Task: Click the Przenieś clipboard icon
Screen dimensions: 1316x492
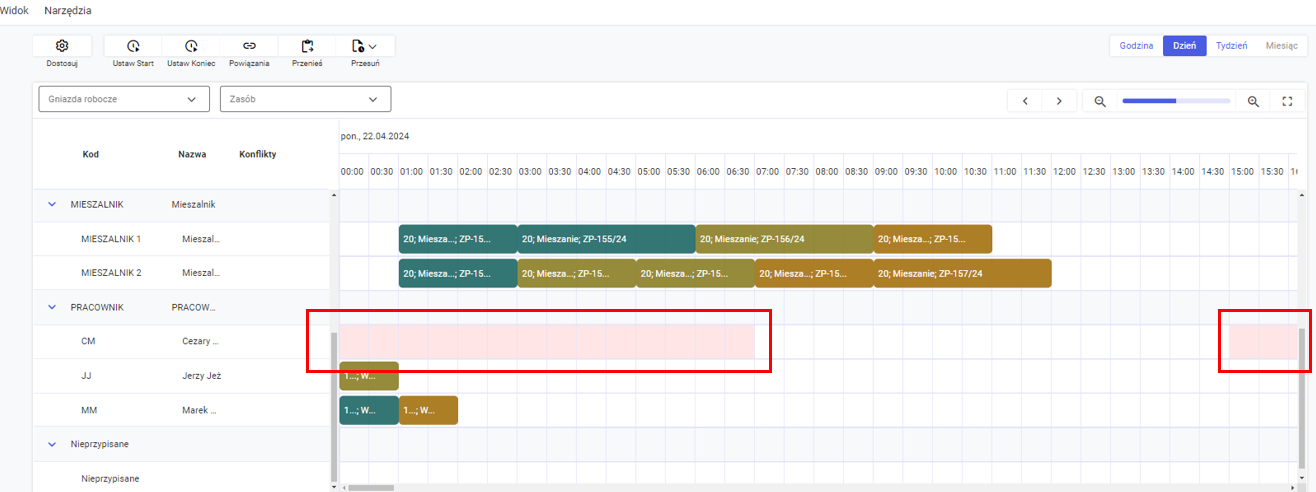Action: 307,46
